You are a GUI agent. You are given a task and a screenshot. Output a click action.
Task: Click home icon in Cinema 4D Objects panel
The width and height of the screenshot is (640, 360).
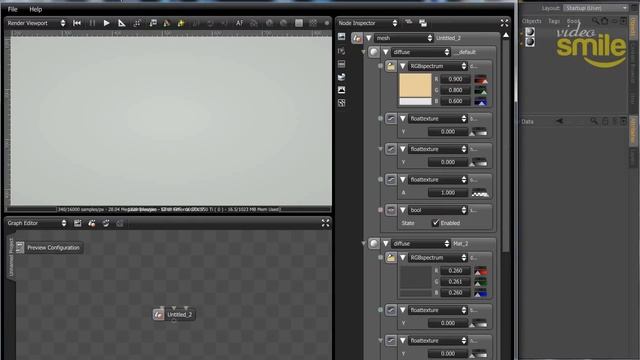coord(604,21)
